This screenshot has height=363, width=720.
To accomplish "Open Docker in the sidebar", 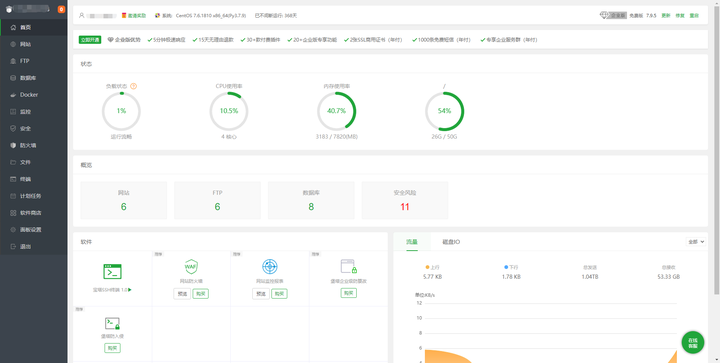I will (x=34, y=95).
